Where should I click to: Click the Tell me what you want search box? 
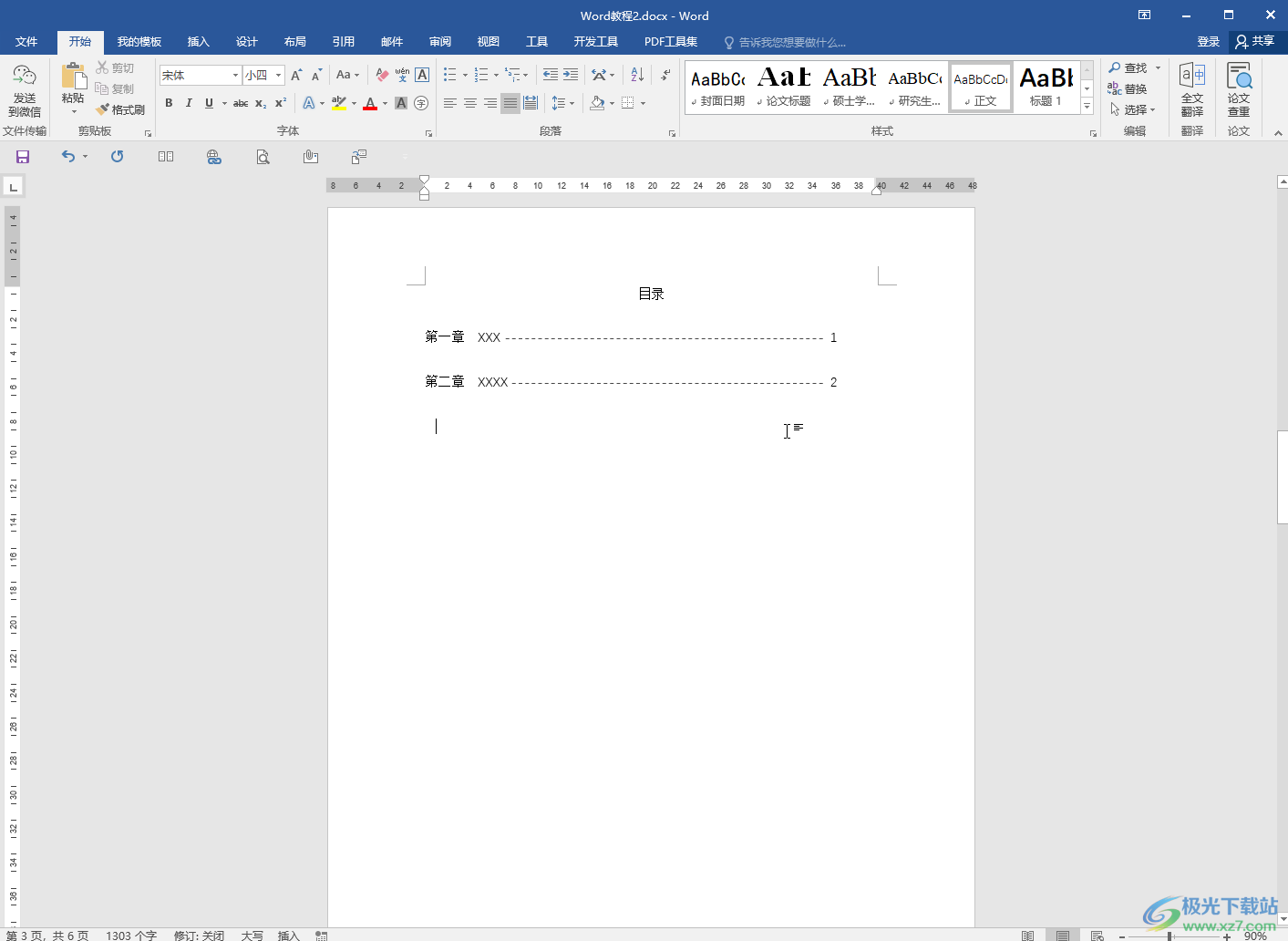786,42
